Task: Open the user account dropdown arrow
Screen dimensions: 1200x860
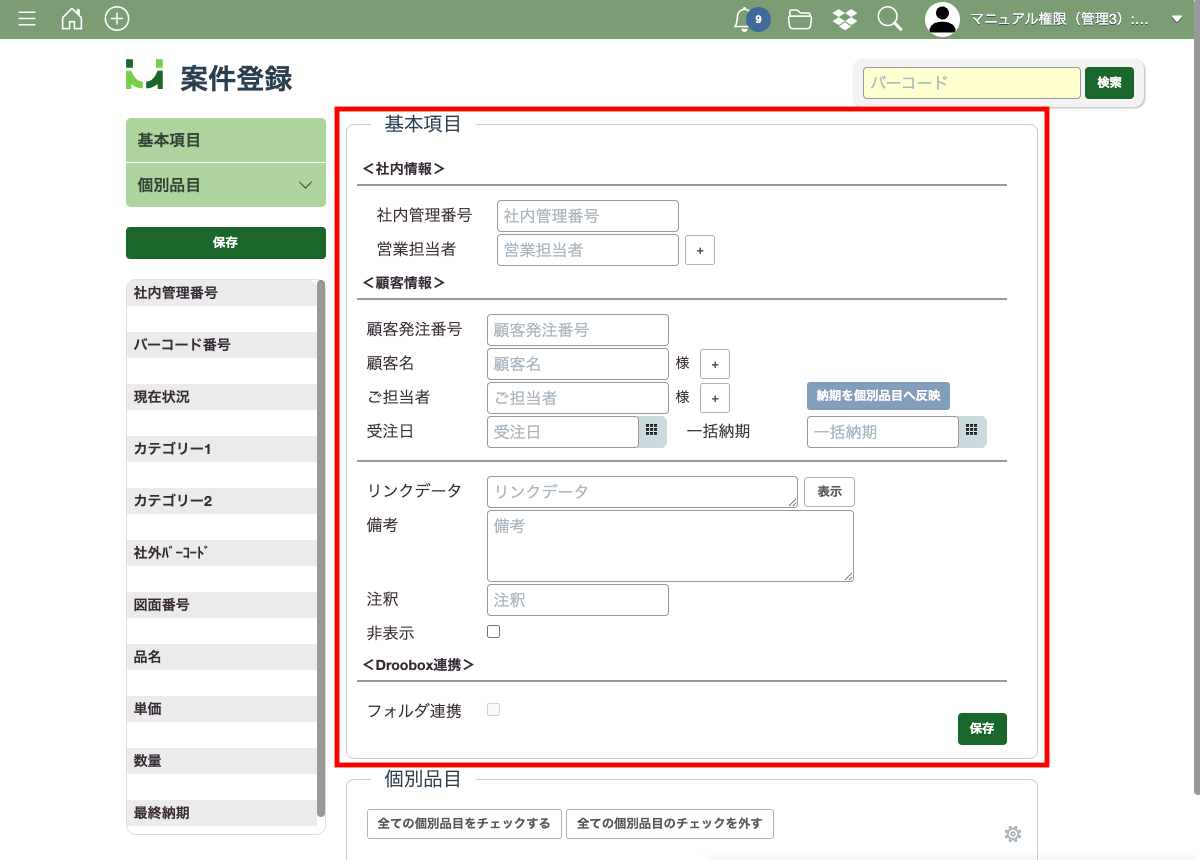Action: tap(1176, 19)
